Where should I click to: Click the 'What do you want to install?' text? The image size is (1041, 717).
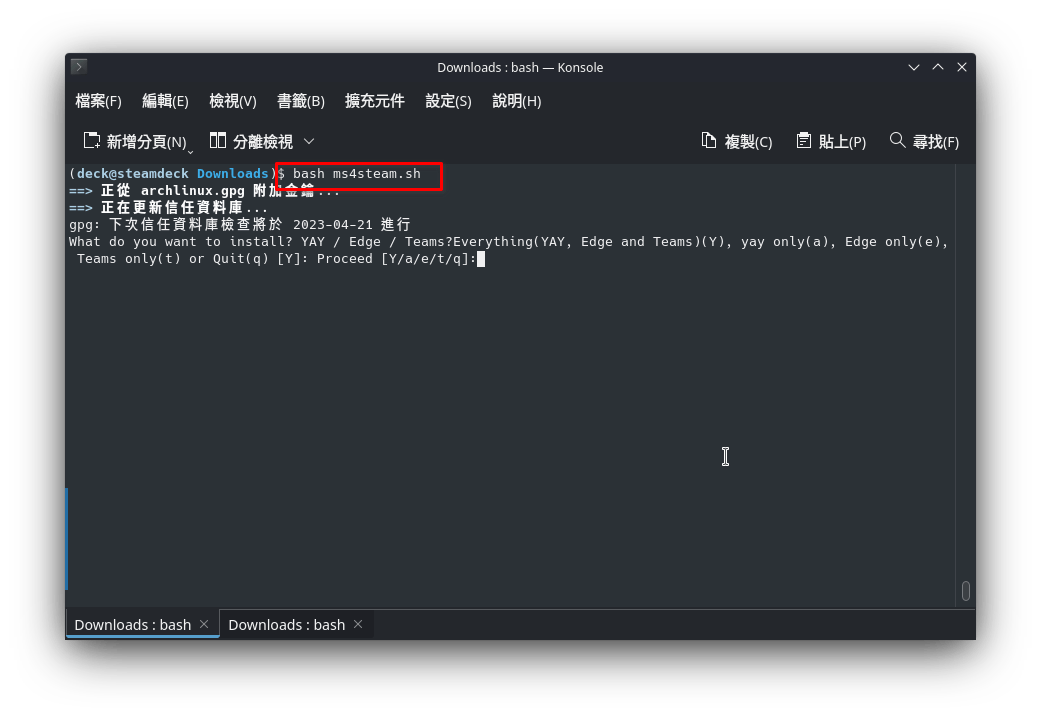[x=181, y=242]
